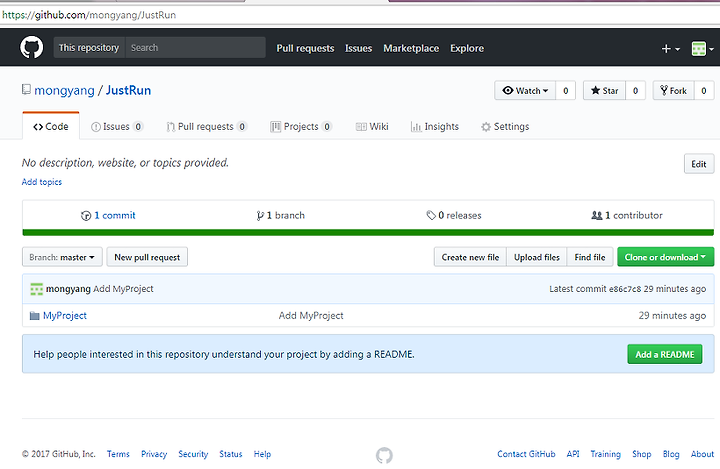Click Pull requests in the top navigation
The width and height of the screenshot is (720, 469).
[x=305, y=48]
